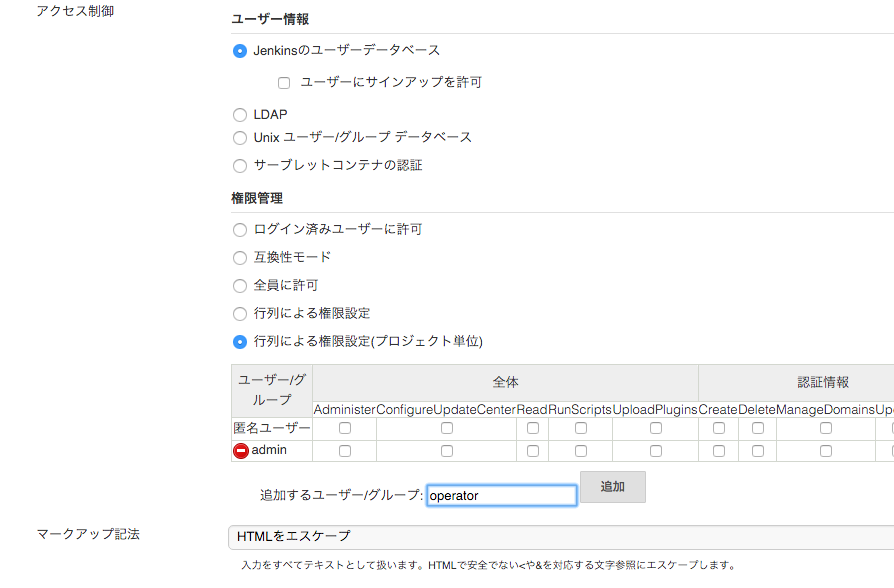Click the Delete column header
This screenshot has height=588, width=894.
(x=757, y=409)
